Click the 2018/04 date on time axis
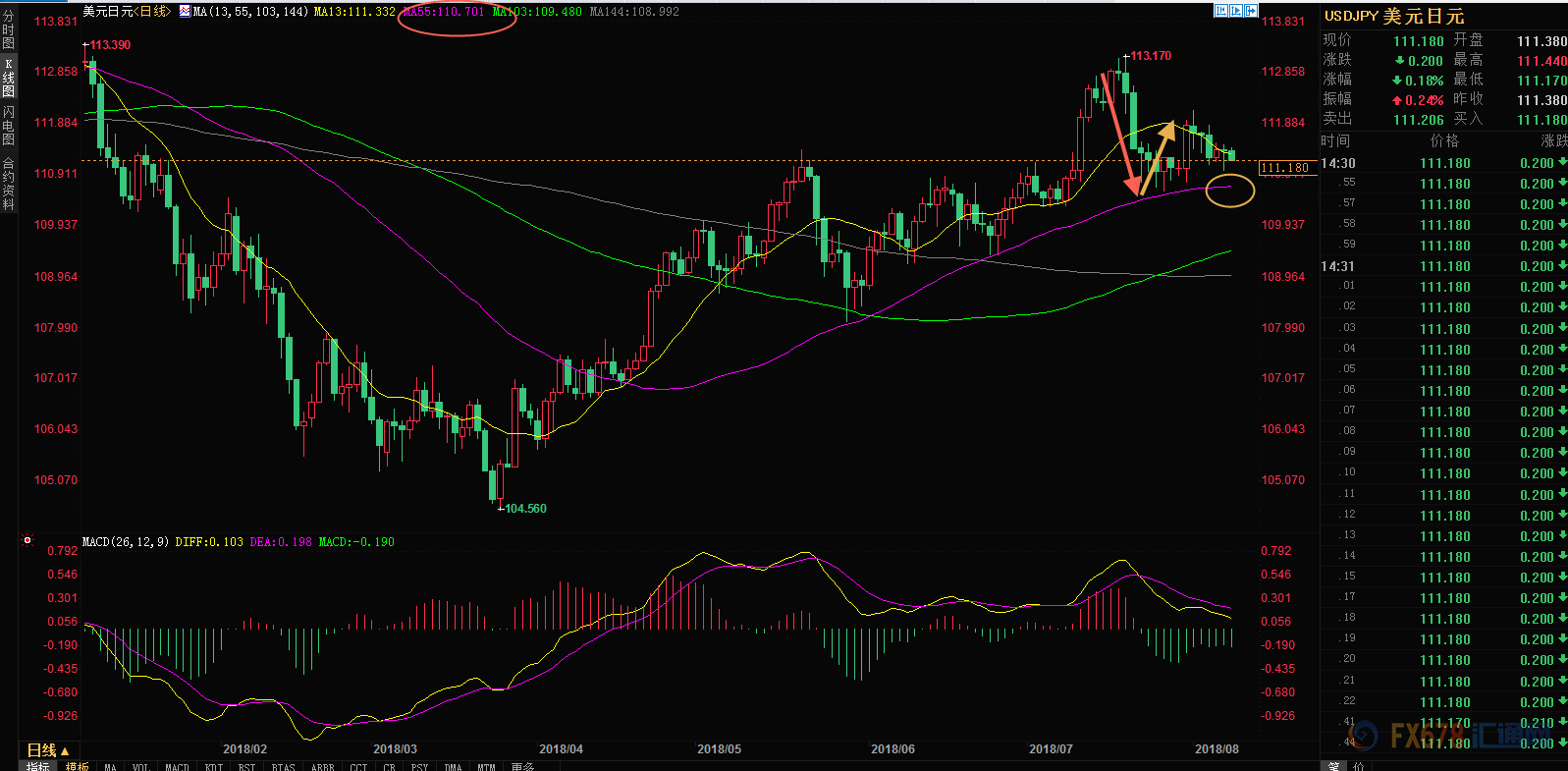This screenshot has width=1568, height=771. point(561,748)
